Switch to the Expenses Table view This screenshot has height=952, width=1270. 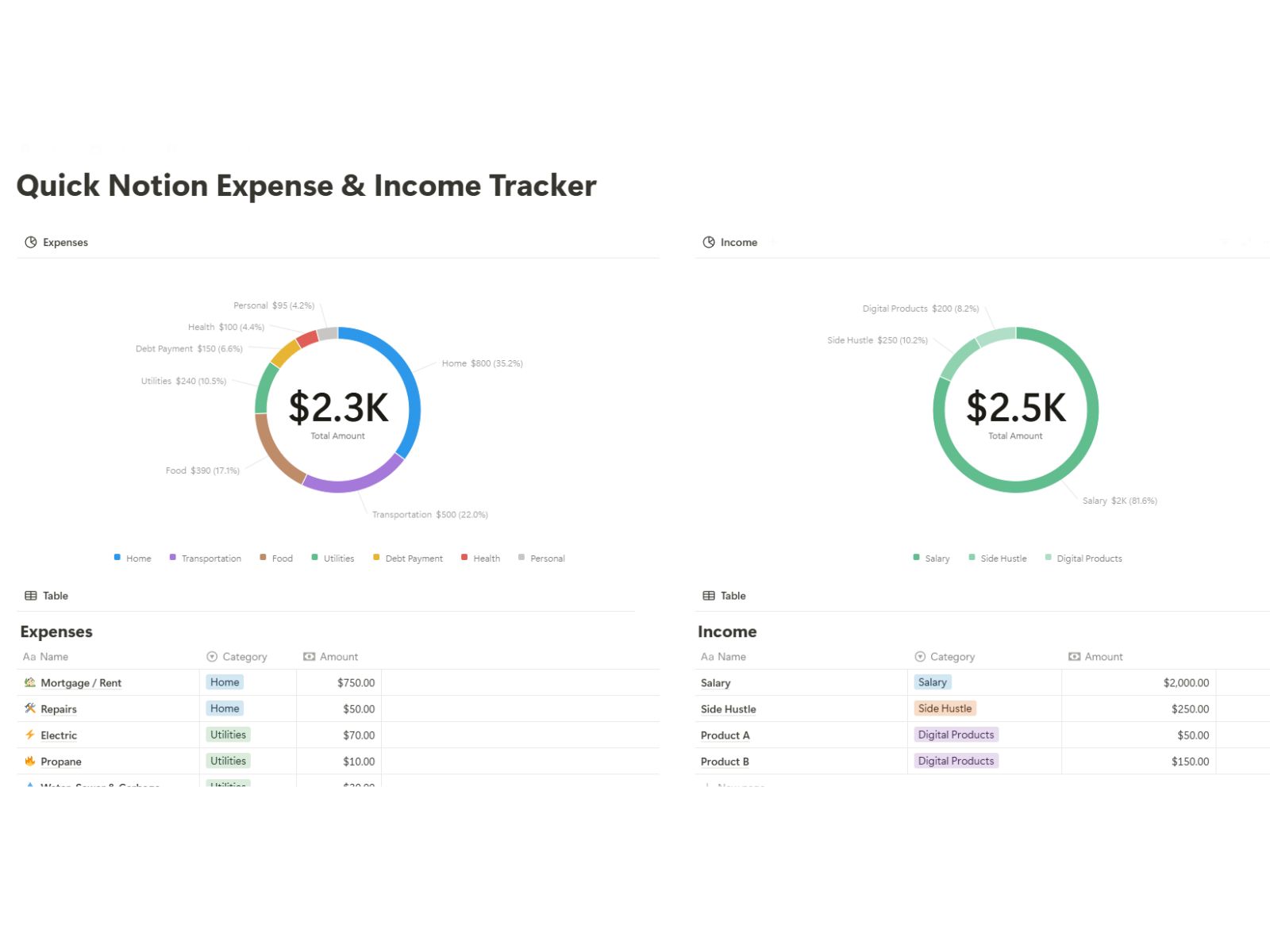point(56,595)
